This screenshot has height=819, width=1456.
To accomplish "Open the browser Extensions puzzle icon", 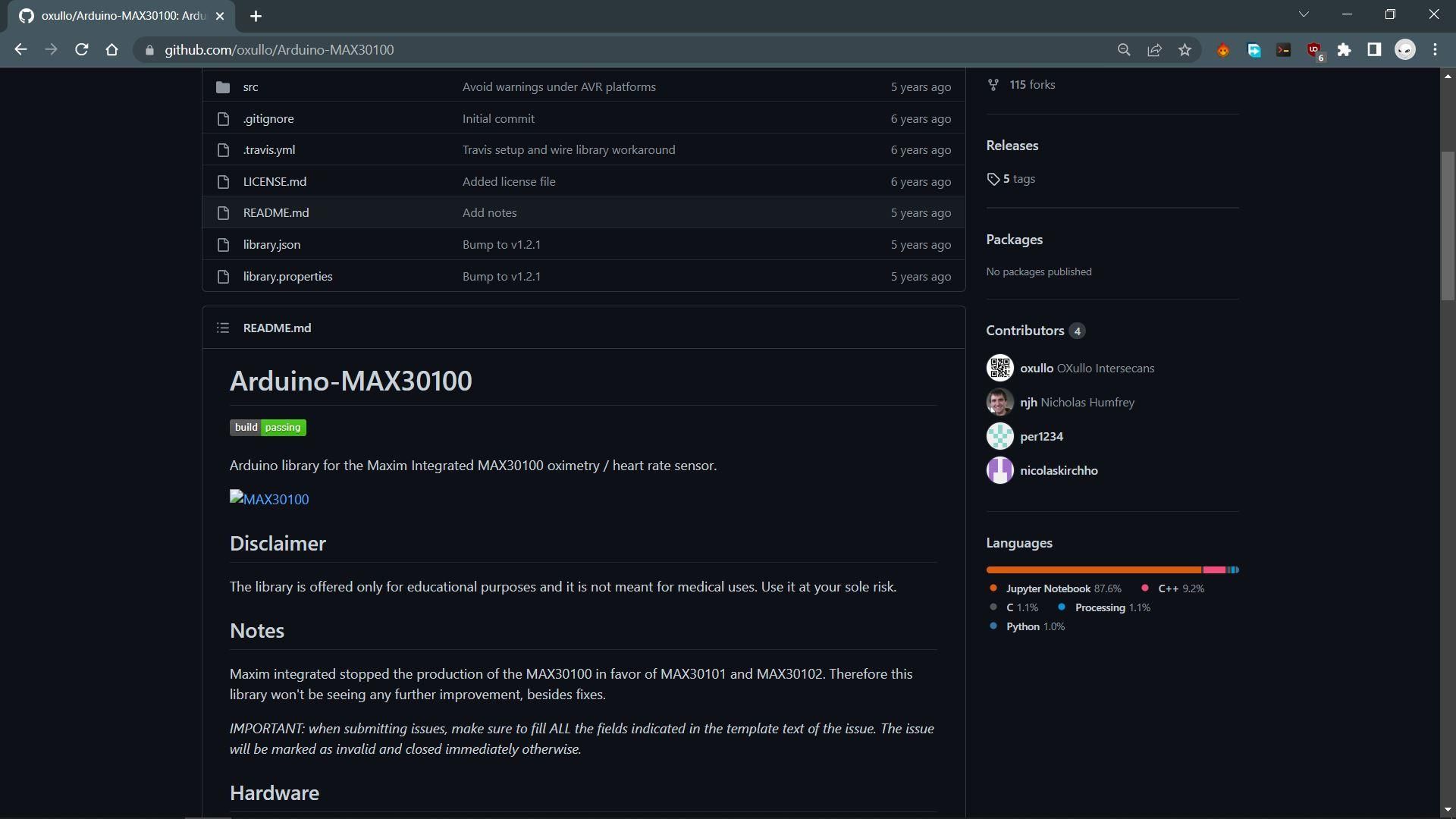I will [1344, 50].
